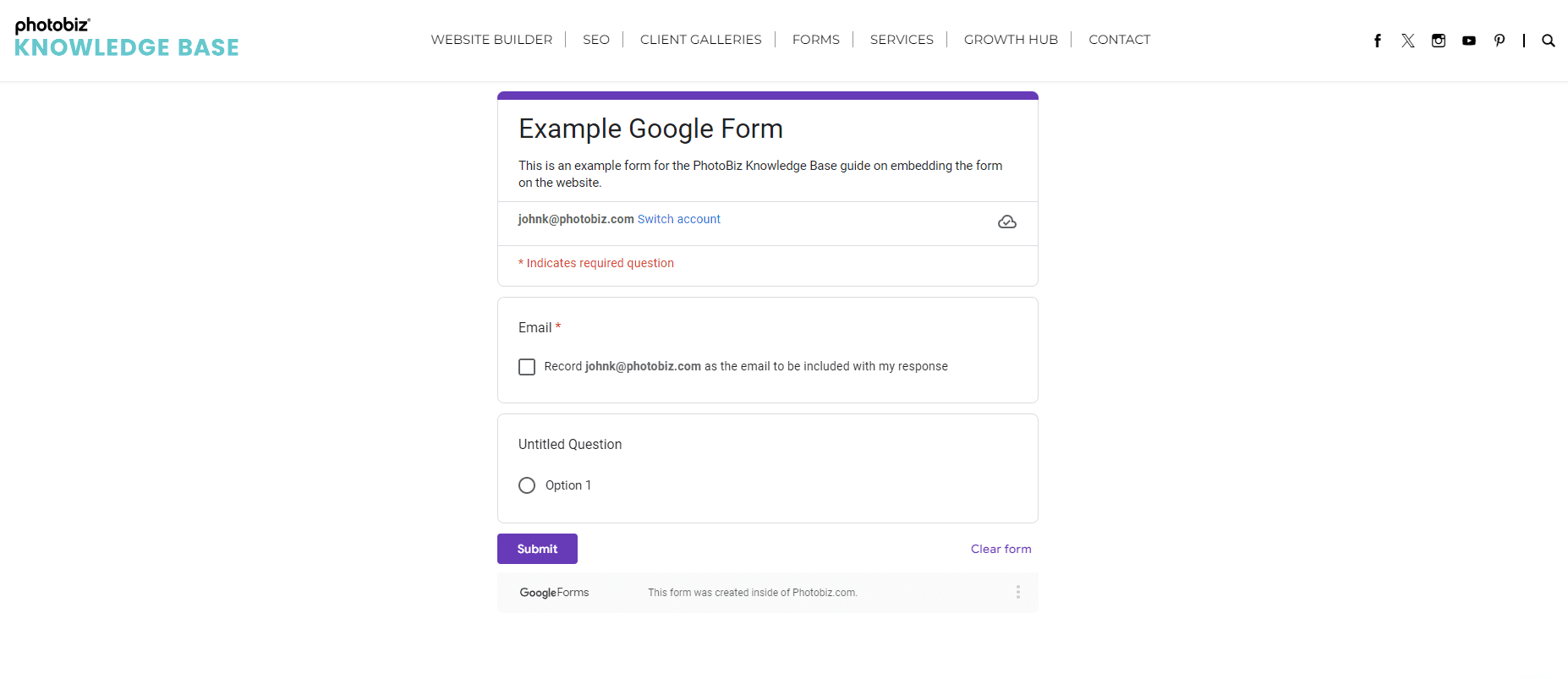The height and width of the screenshot is (679, 1568).
Task: Open the Client Galleries menu
Action: point(701,40)
